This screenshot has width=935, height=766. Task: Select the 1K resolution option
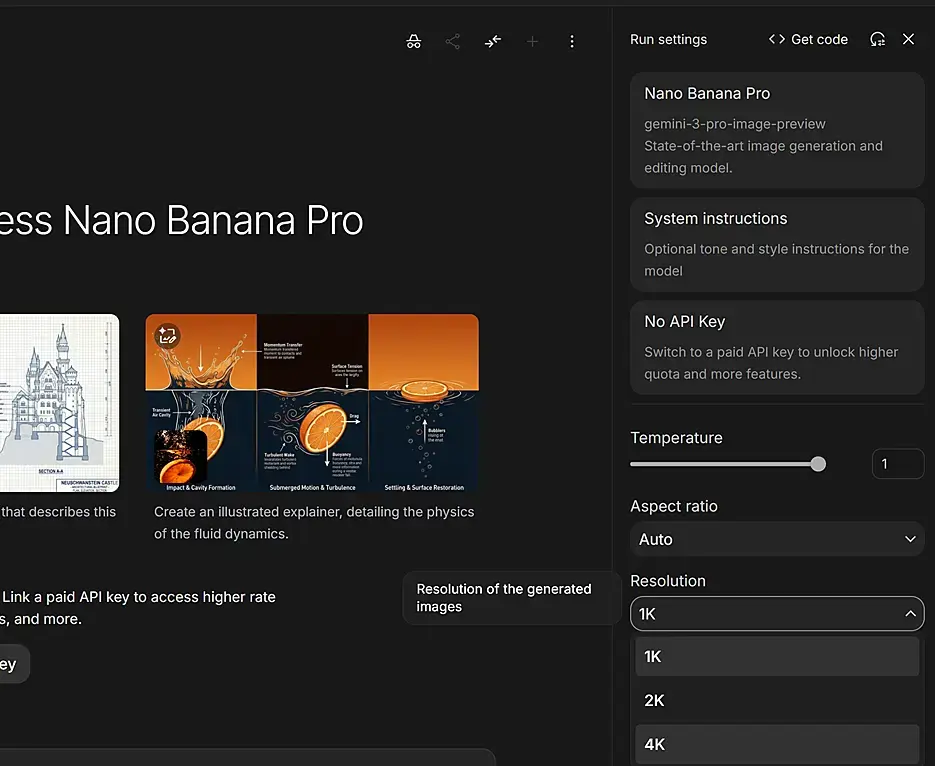coord(777,657)
